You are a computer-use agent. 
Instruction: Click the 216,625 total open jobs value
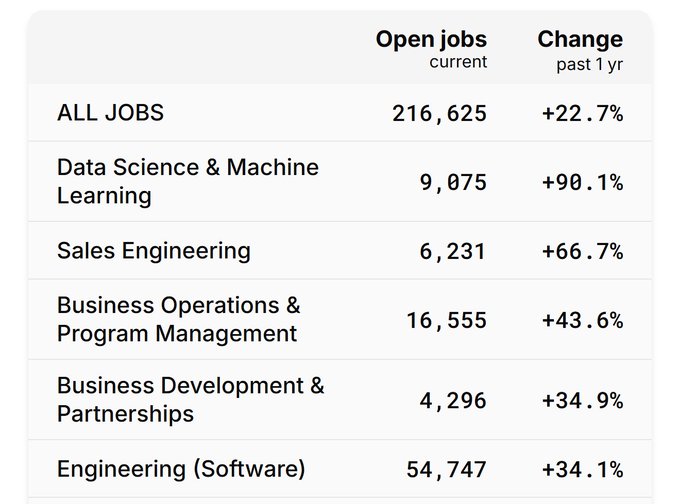click(x=439, y=114)
